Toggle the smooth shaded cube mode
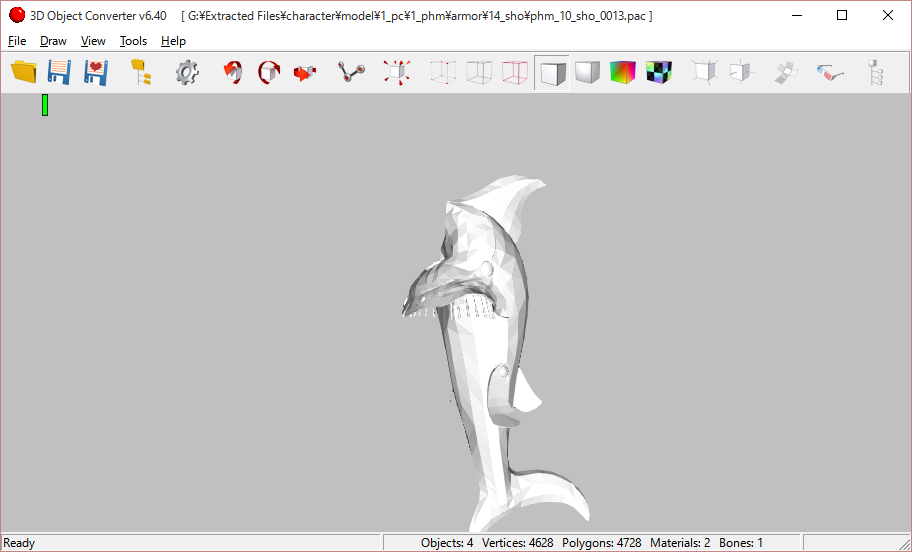912x552 pixels. point(587,72)
